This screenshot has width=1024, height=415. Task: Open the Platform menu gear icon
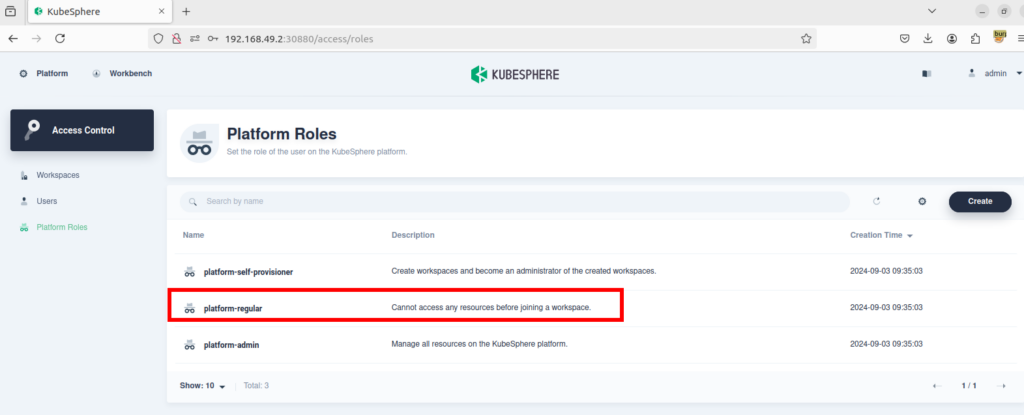click(24, 74)
